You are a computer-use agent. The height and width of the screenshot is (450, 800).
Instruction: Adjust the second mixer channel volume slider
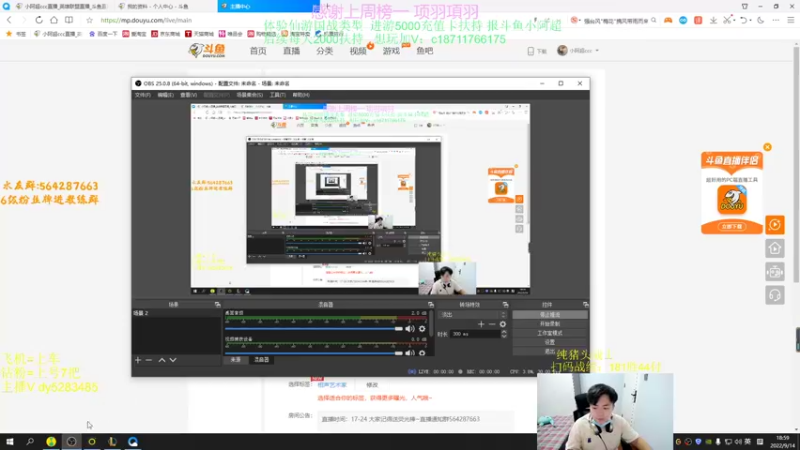(x=313, y=353)
